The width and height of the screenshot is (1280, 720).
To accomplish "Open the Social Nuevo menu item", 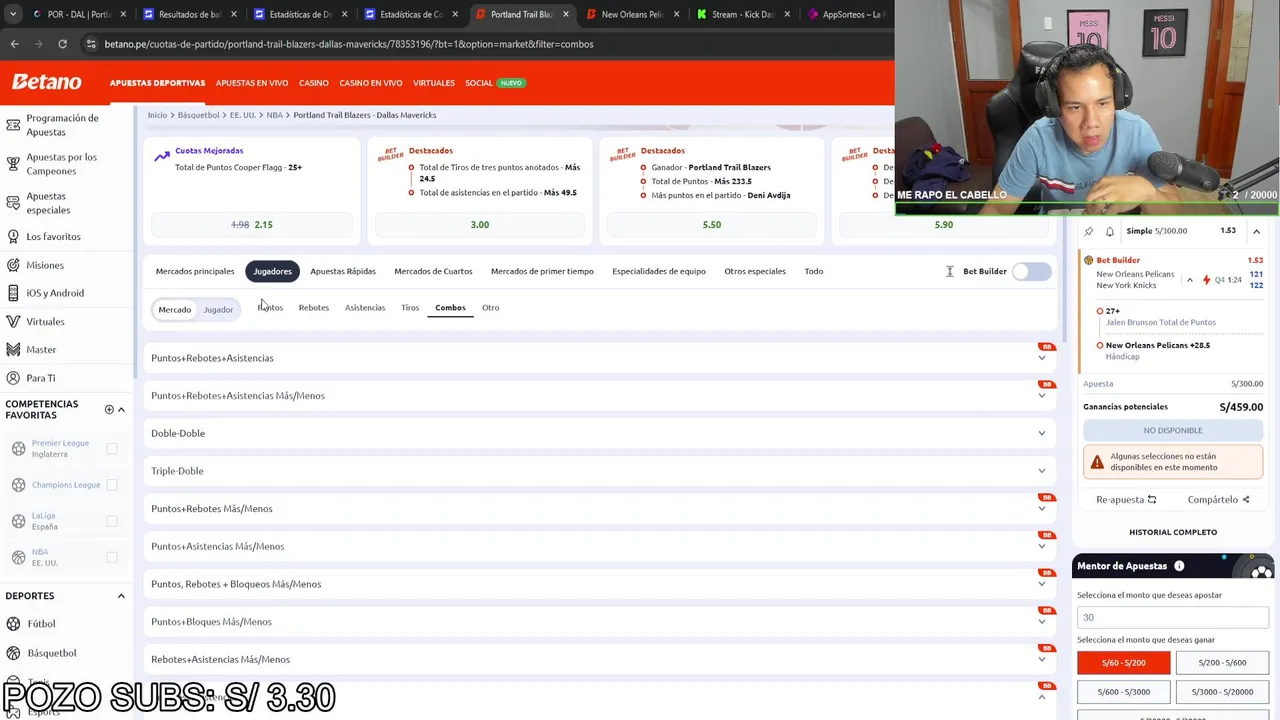I will (495, 83).
